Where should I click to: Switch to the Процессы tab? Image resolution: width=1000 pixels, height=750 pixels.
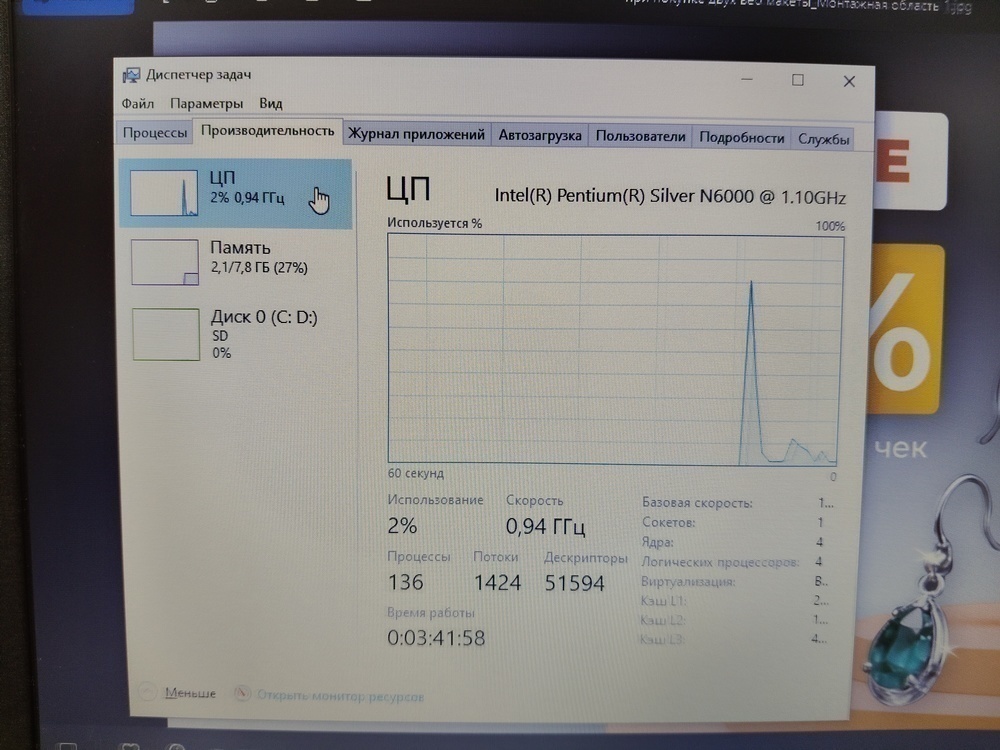click(x=155, y=134)
